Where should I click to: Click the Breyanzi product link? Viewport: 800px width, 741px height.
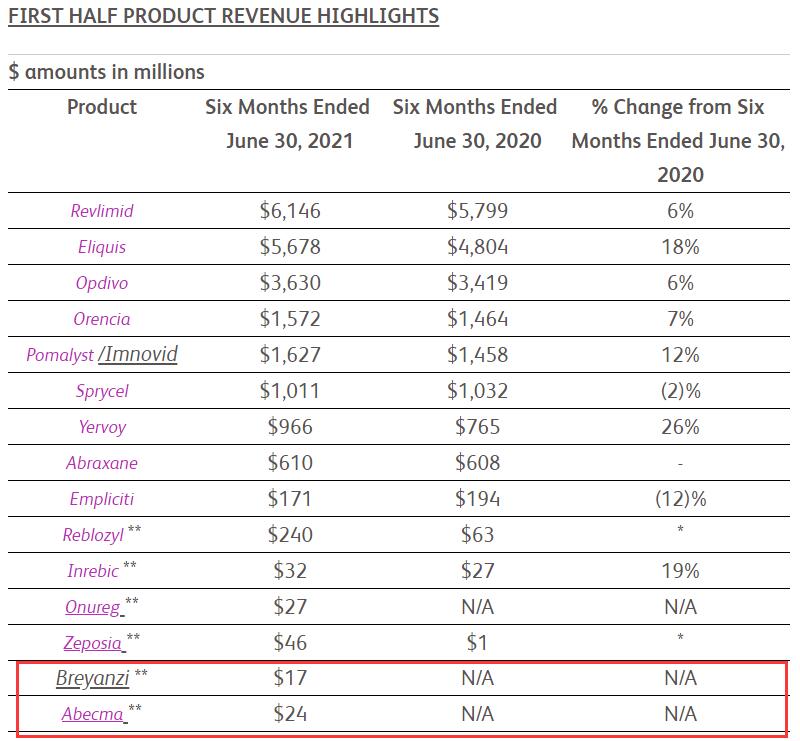coord(93,679)
